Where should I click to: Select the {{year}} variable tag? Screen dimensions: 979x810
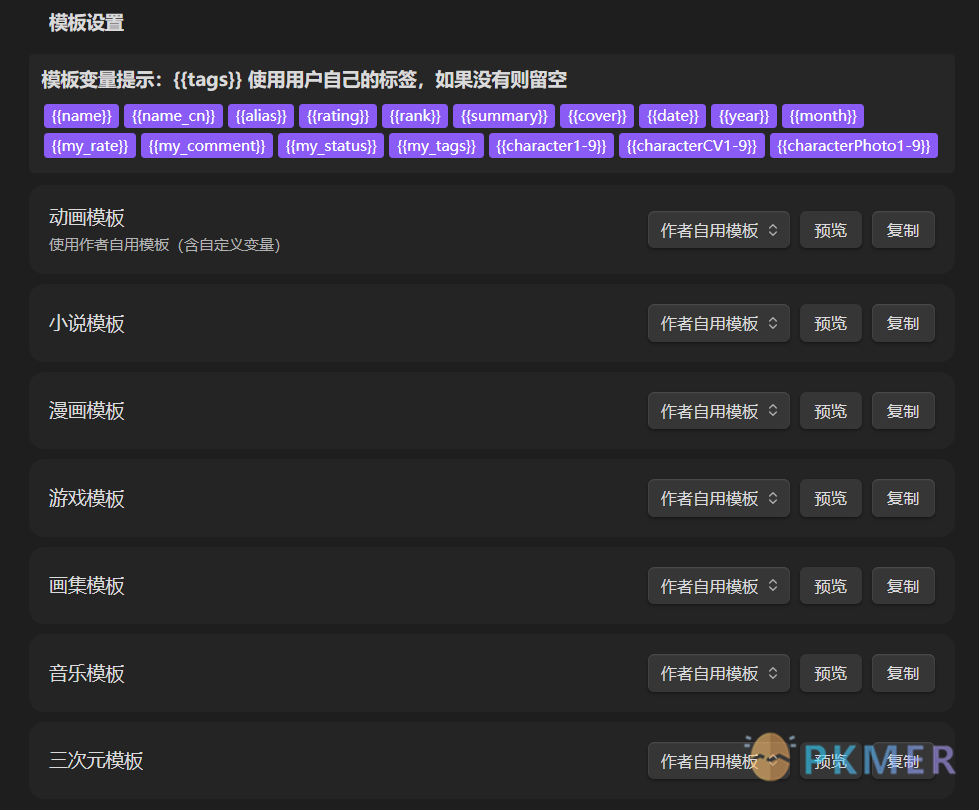[744, 116]
